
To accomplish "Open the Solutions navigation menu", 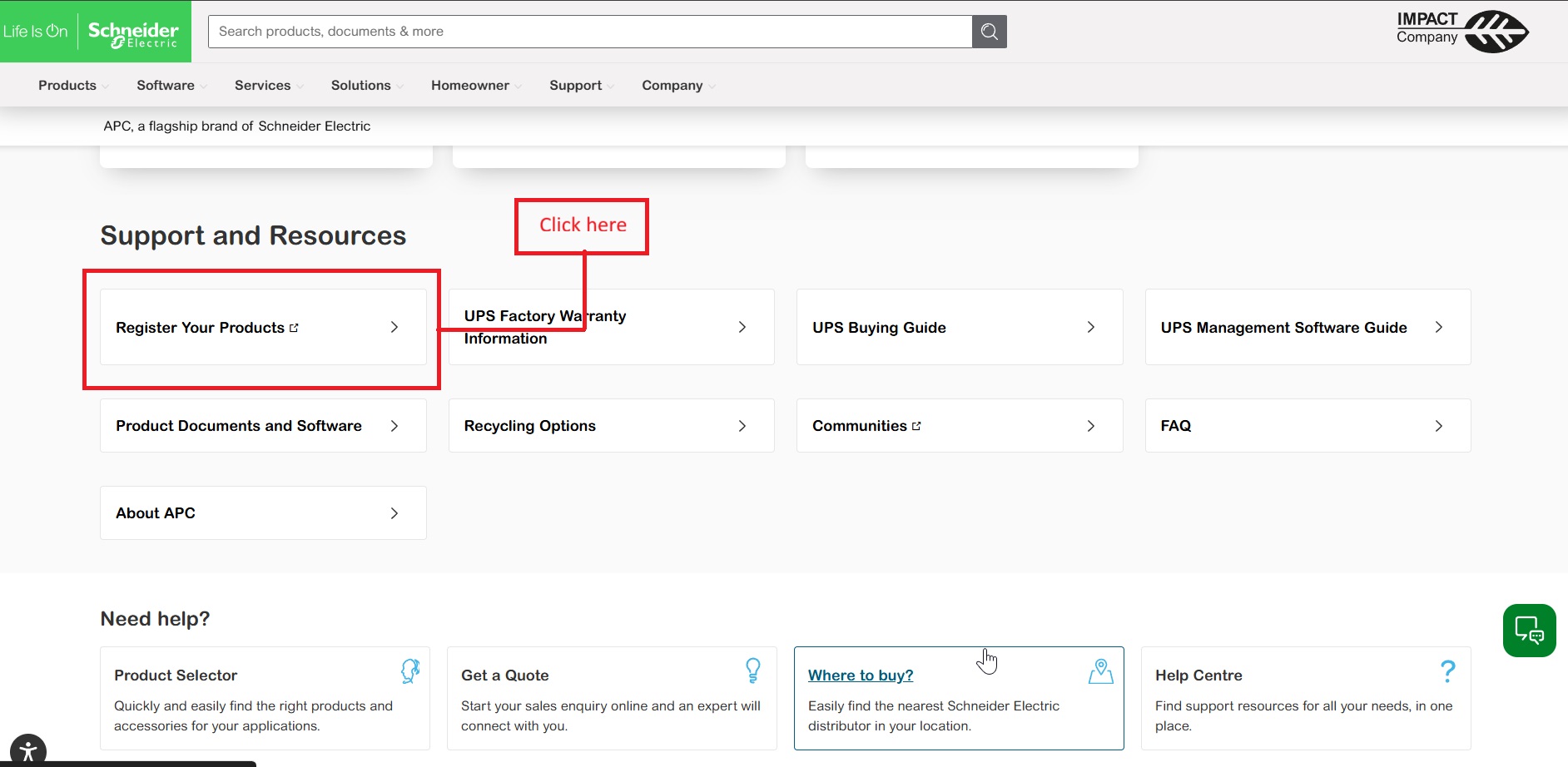I will click(x=361, y=86).
